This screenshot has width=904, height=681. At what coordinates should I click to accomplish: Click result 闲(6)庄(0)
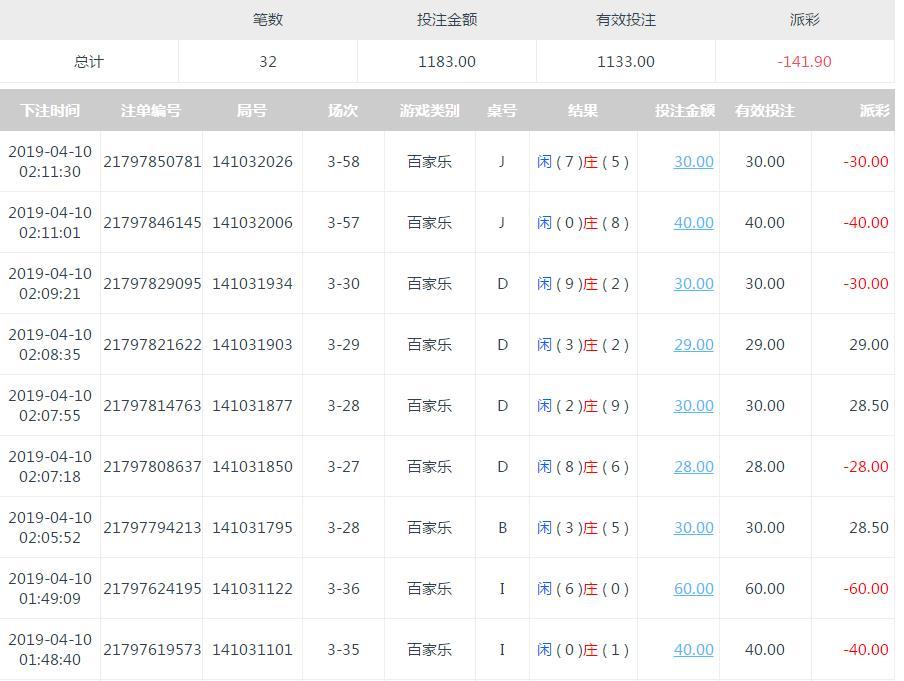tap(583, 589)
